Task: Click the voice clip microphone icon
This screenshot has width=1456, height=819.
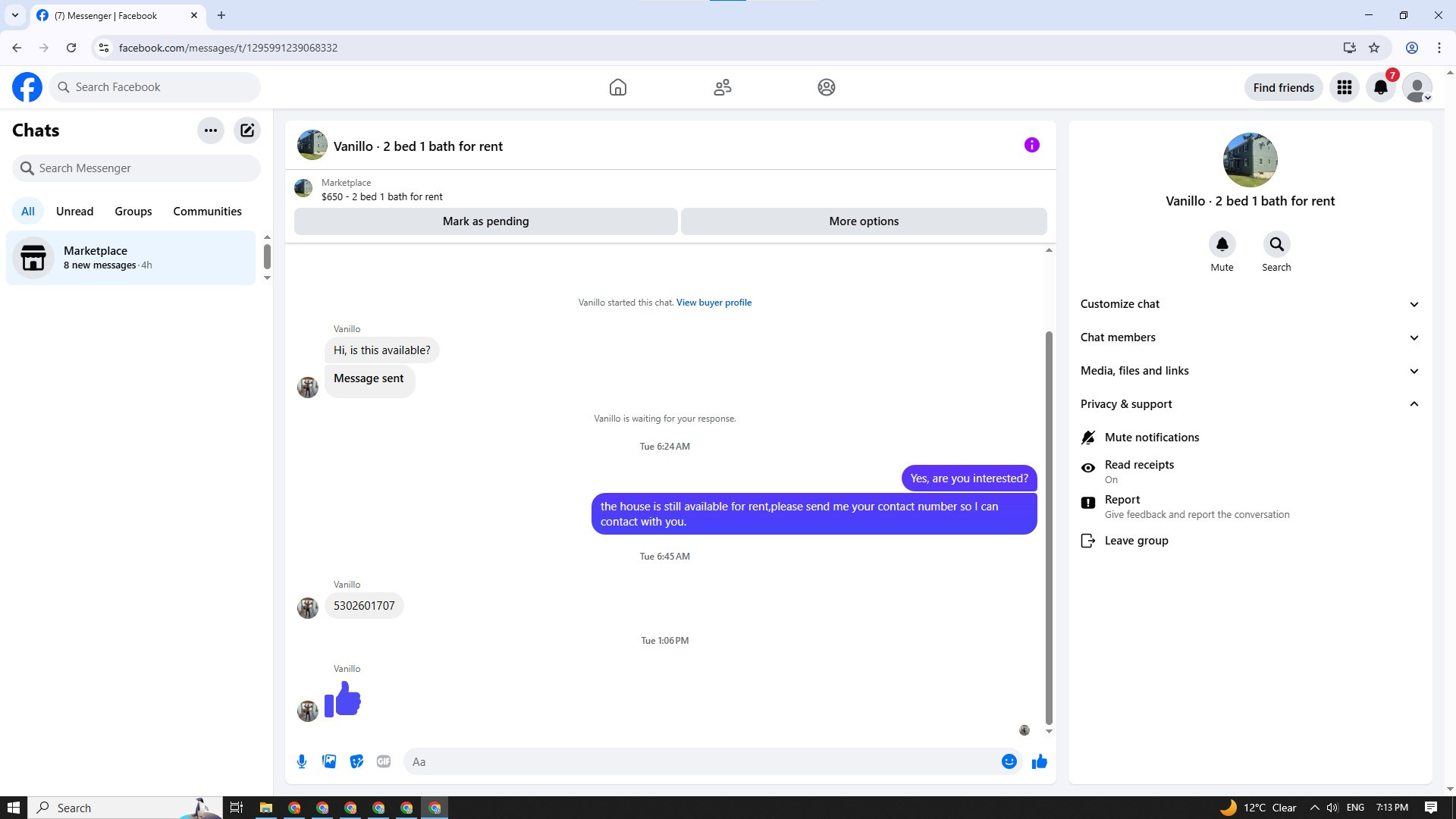Action: [x=302, y=761]
